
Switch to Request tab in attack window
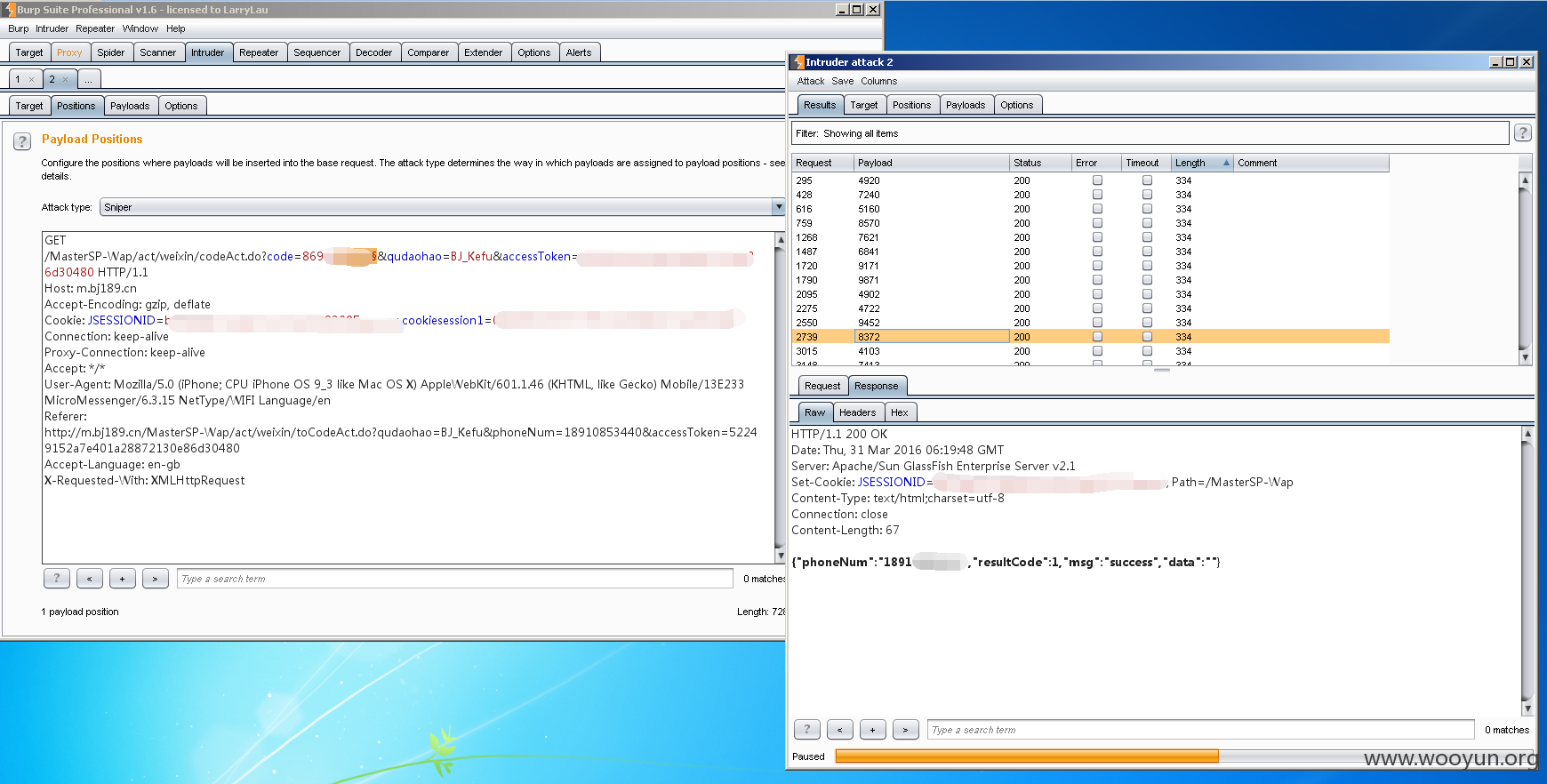822,386
